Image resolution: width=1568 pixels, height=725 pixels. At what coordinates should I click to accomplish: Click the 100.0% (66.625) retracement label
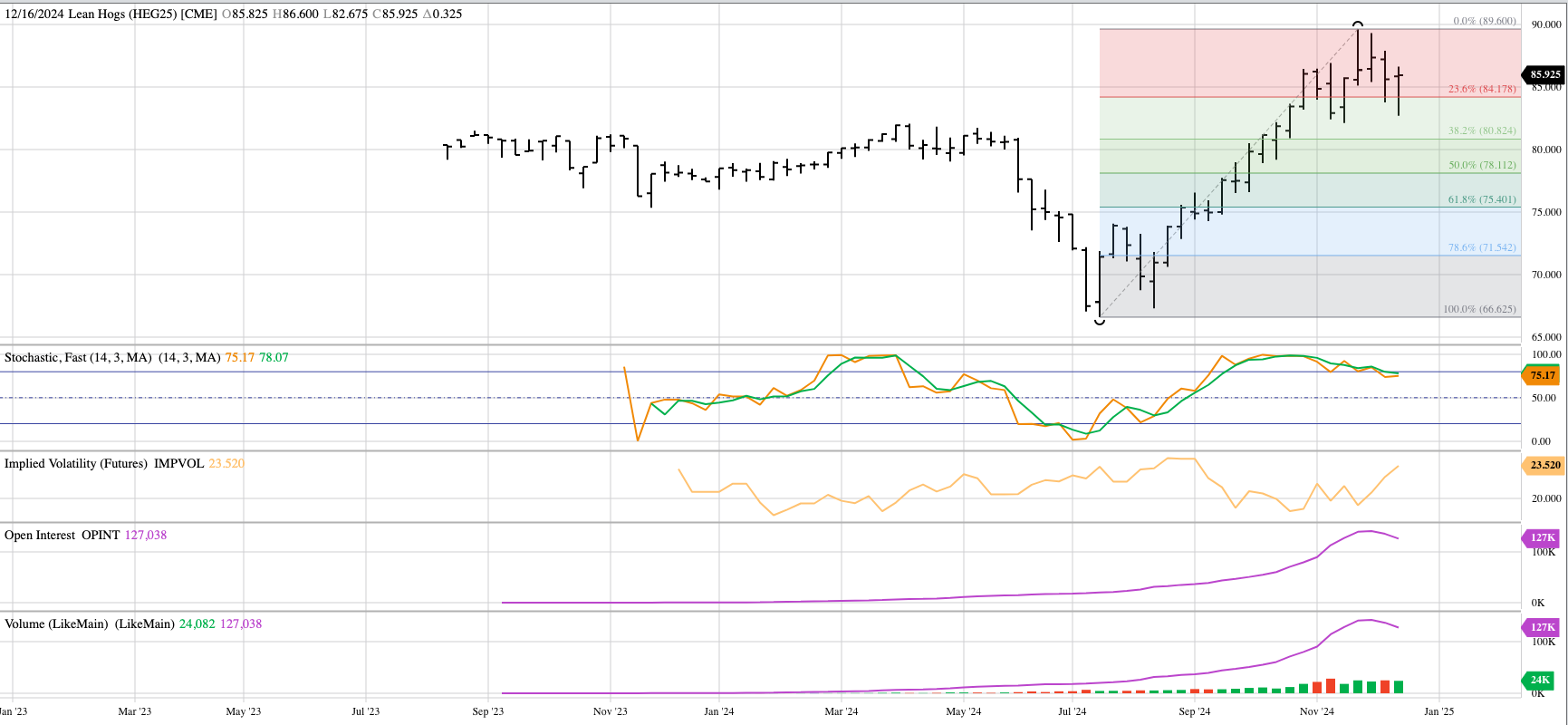(x=1478, y=309)
